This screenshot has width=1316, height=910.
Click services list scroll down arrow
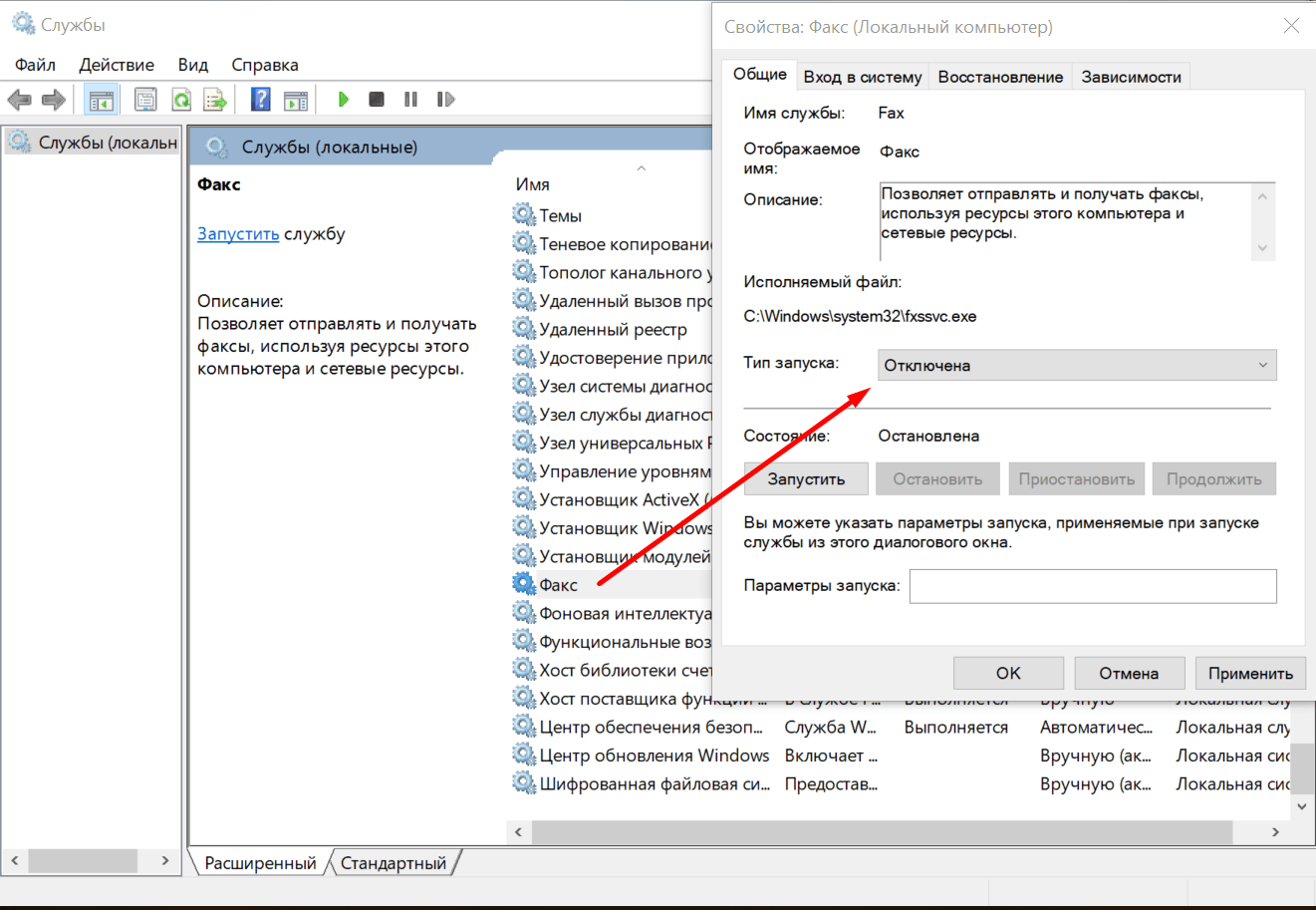coord(1301,806)
